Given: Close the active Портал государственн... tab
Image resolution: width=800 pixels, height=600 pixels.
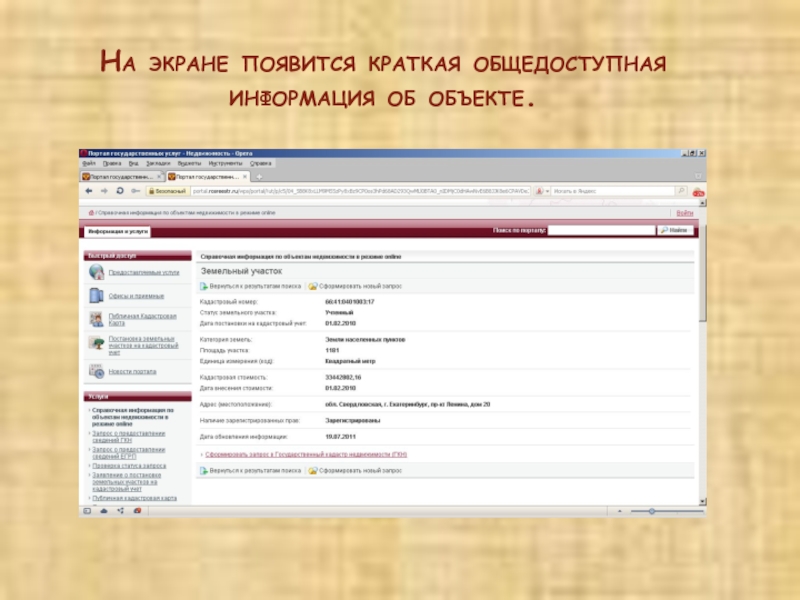Looking at the screenshot, I should pyautogui.click(x=245, y=177).
